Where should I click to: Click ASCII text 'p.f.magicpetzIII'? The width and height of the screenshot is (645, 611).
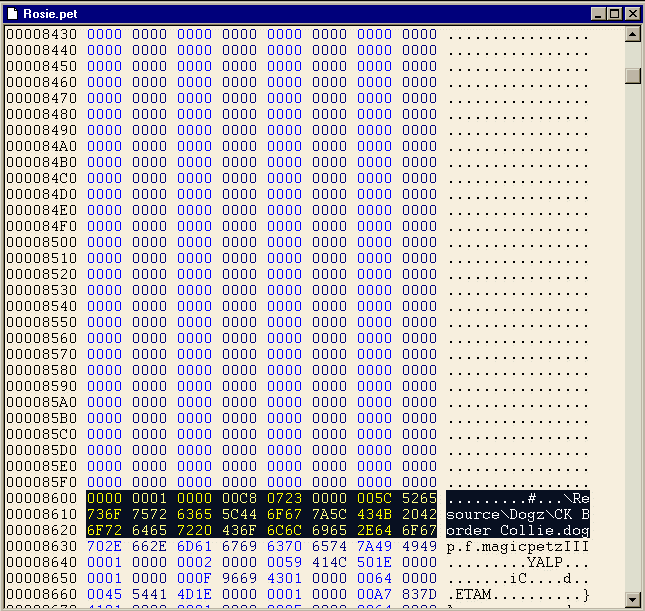517,546
